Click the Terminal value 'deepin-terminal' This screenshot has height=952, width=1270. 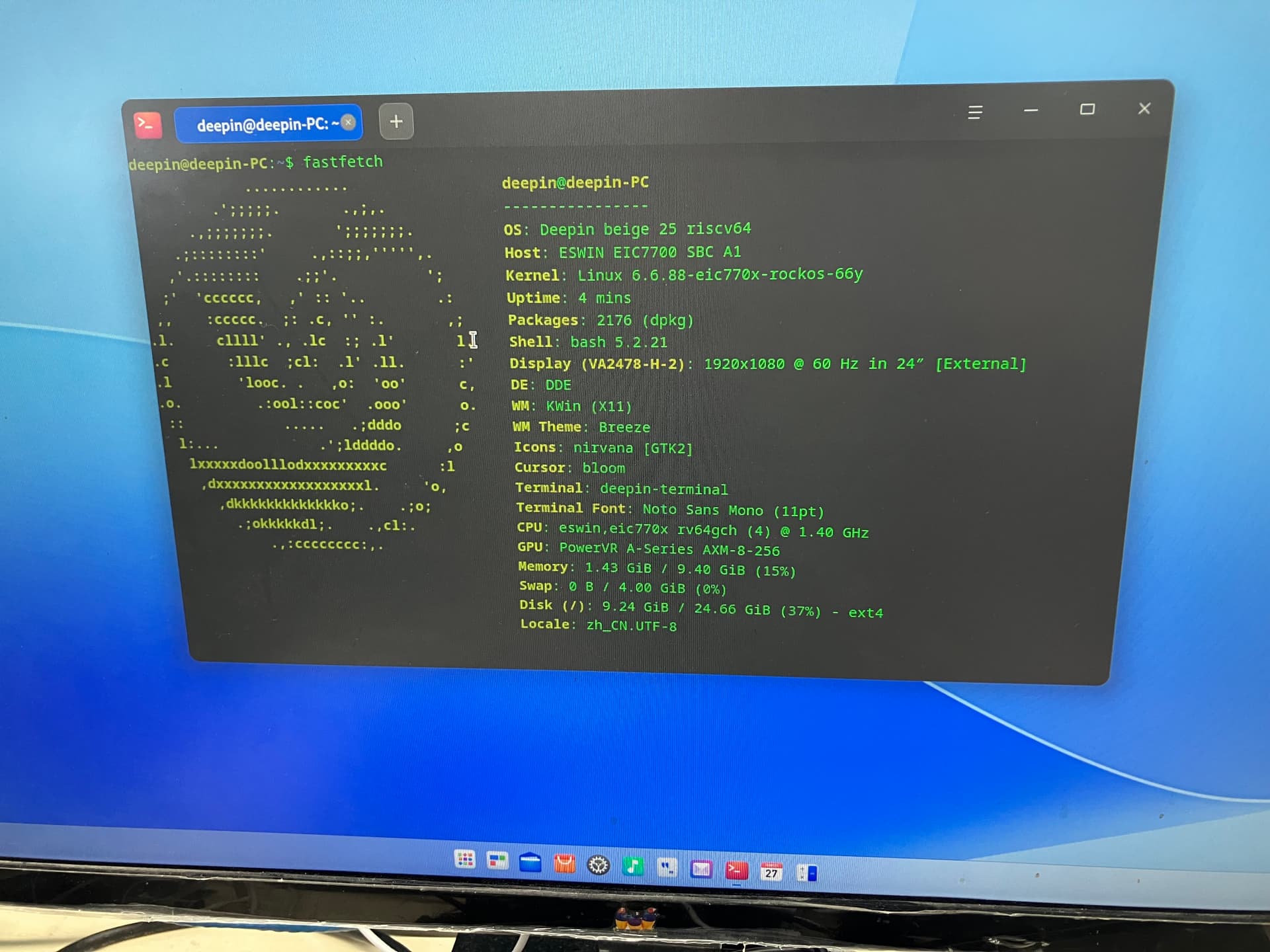[x=663, y=489]
